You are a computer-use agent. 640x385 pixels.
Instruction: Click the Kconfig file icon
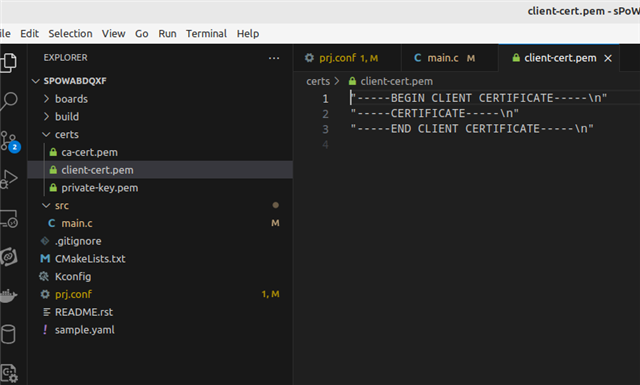pyautogui.click(x=44, y=276)
